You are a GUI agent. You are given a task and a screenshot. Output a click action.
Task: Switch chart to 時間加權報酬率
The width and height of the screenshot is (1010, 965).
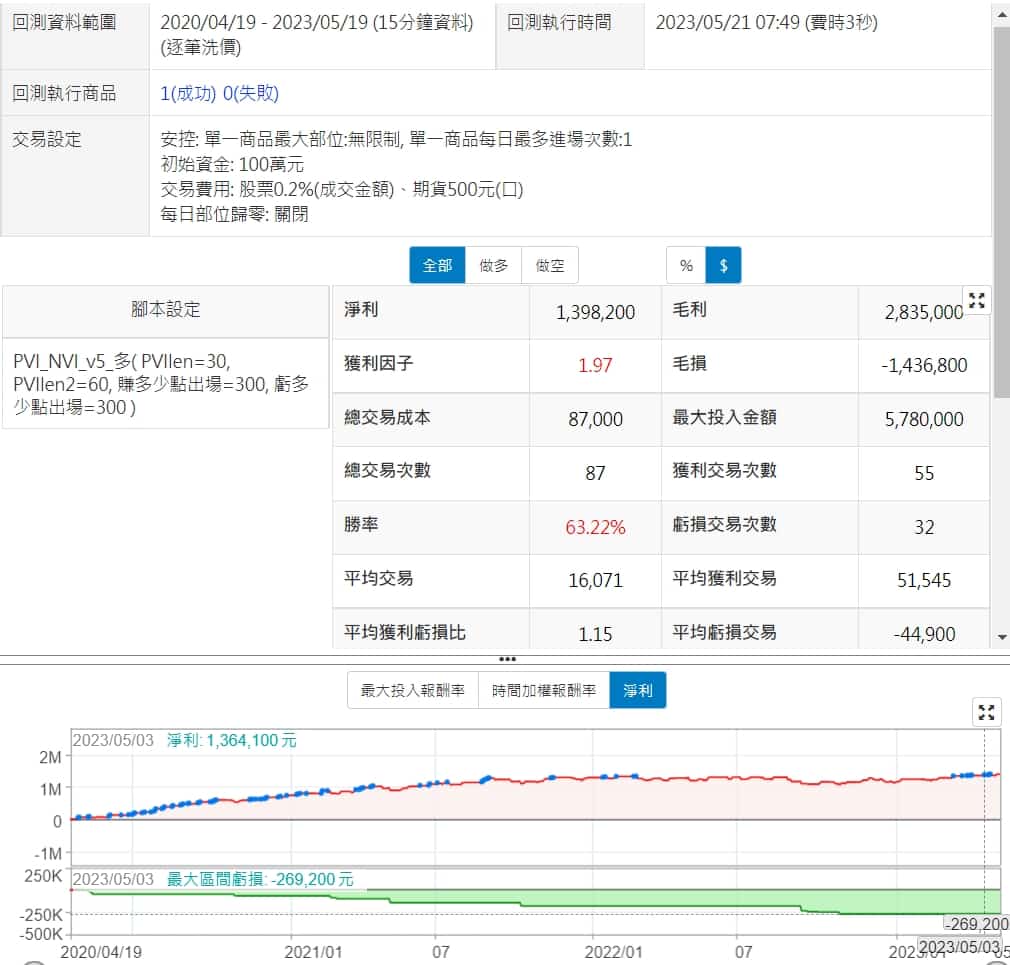click(x=543, y=690)
